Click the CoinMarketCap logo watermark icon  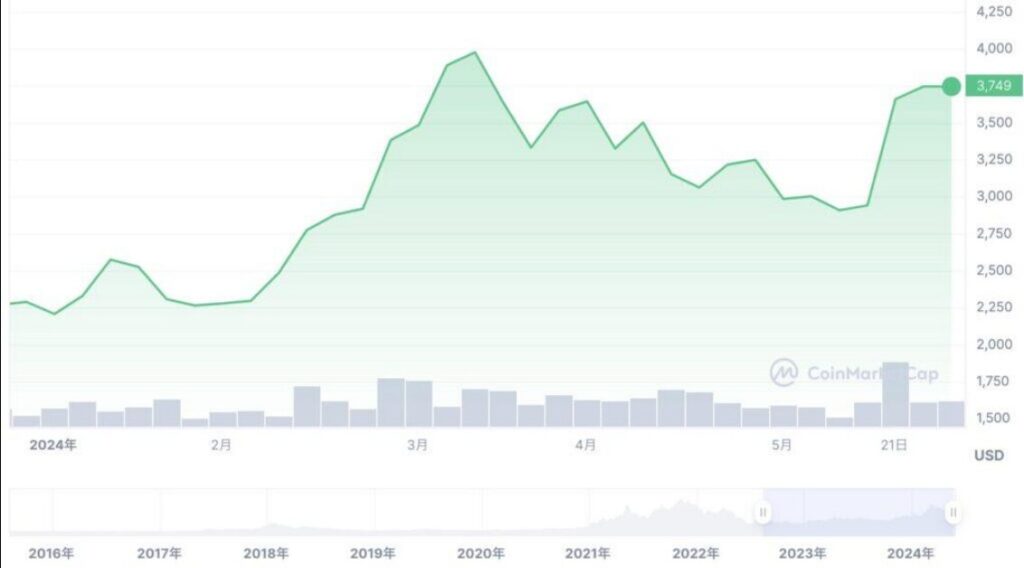783,373
